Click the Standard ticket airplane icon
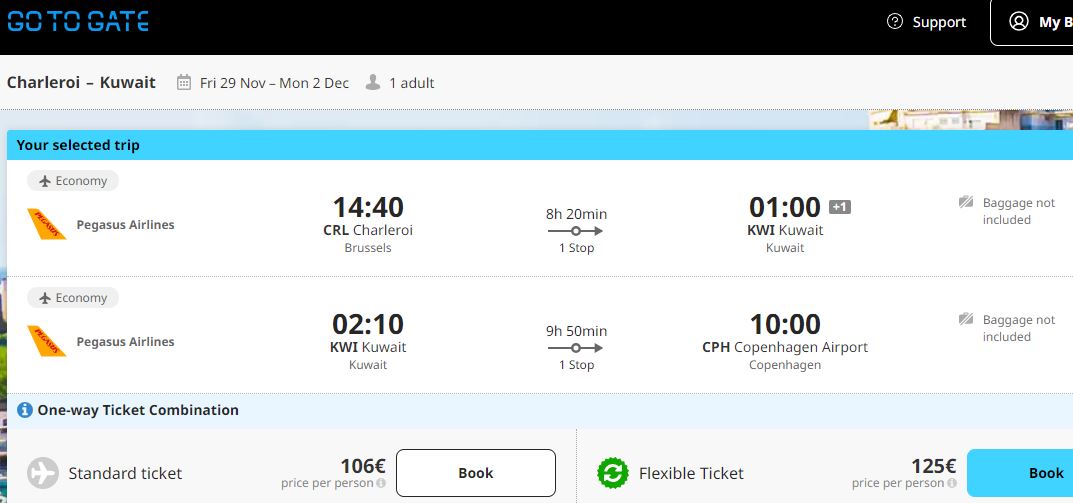This screenshot has width=1073, height=503. click(x=43, y=473)
